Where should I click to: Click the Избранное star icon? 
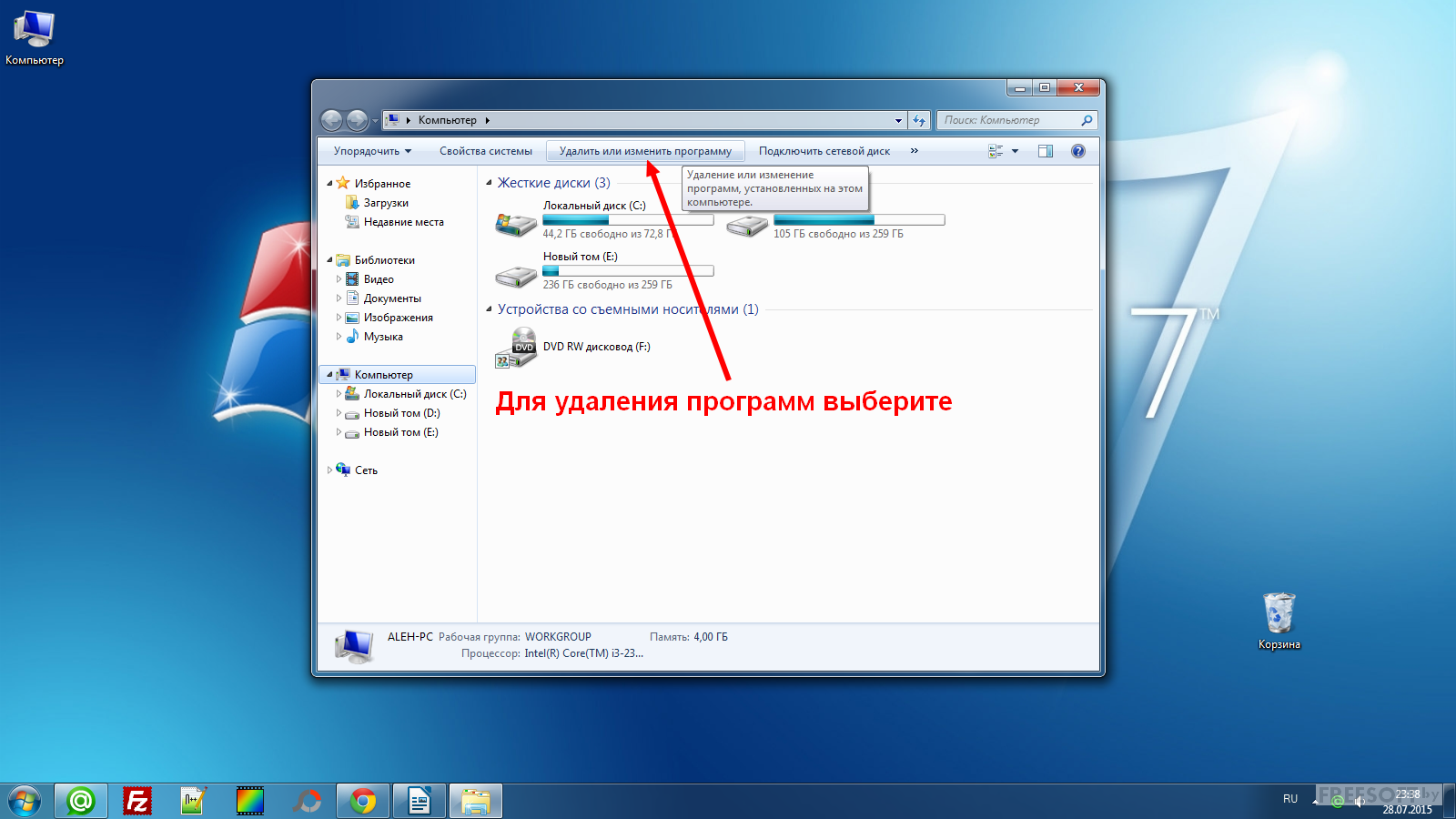[x=343, y=183]
